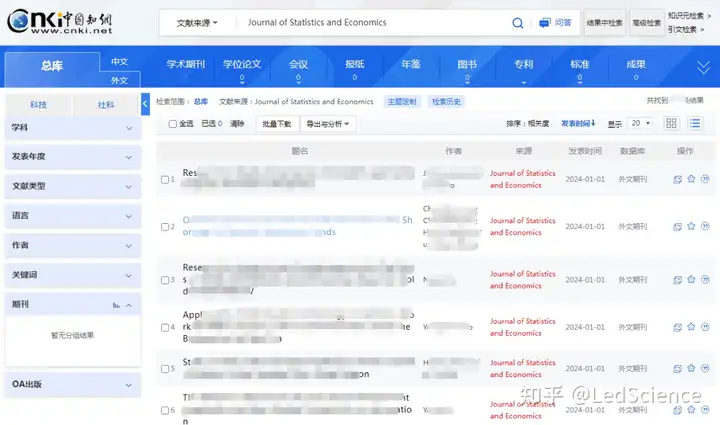Open the 导出与分析 dropdown
The height and width of the screenshot is (425, 720).
coord(328,124)
